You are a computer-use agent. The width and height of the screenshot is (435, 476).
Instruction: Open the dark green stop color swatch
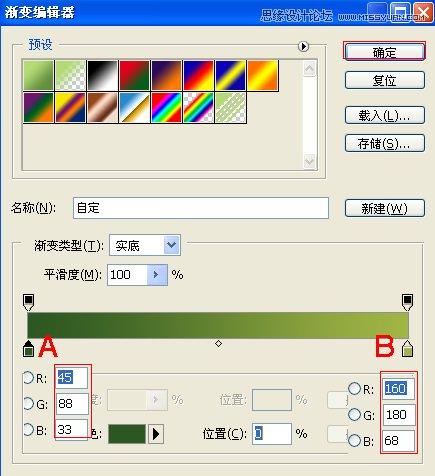coord(127,434)
